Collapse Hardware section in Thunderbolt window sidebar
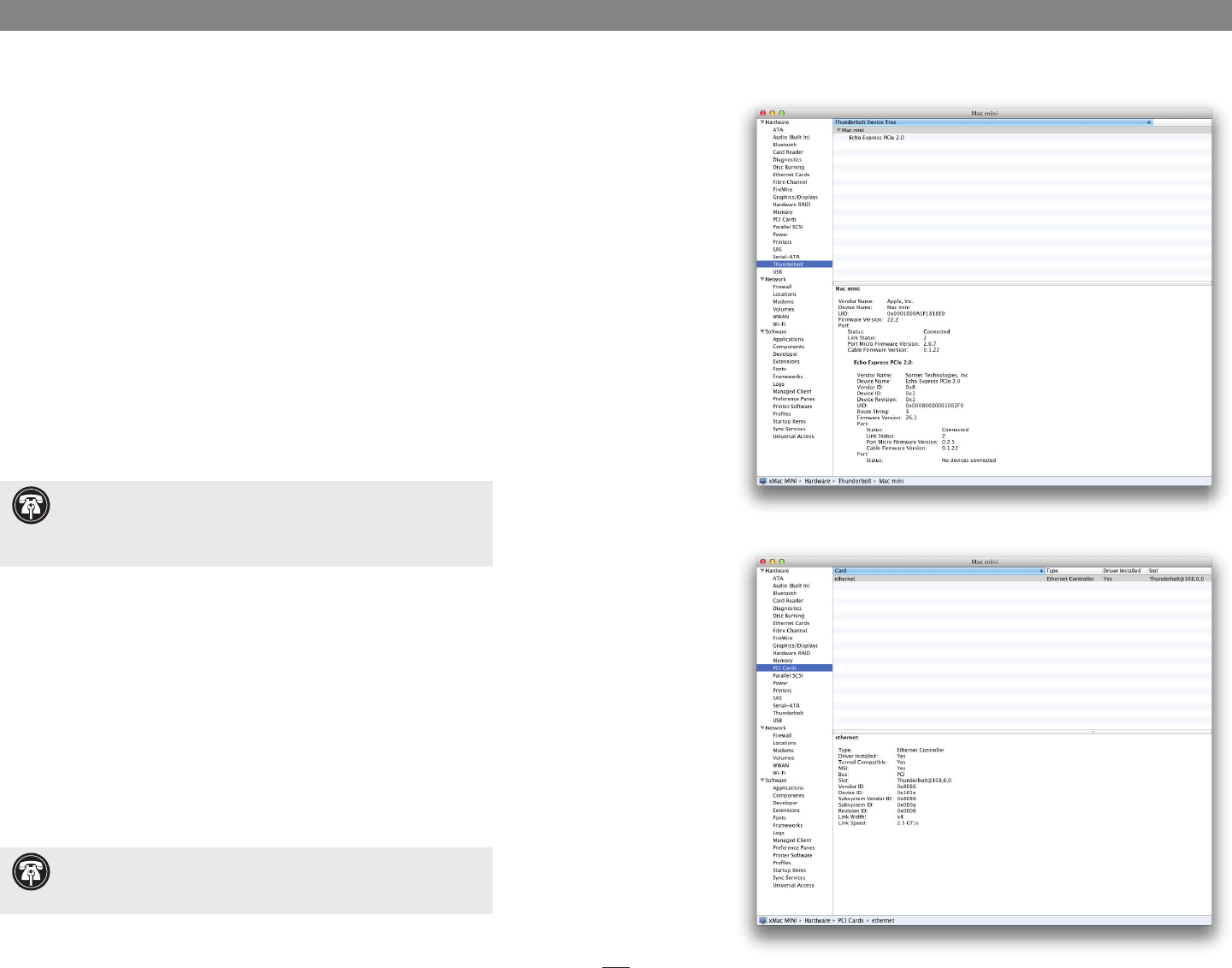Image resolution: width=1232 pixels, height=968 pixels. [x=762, y=122]
